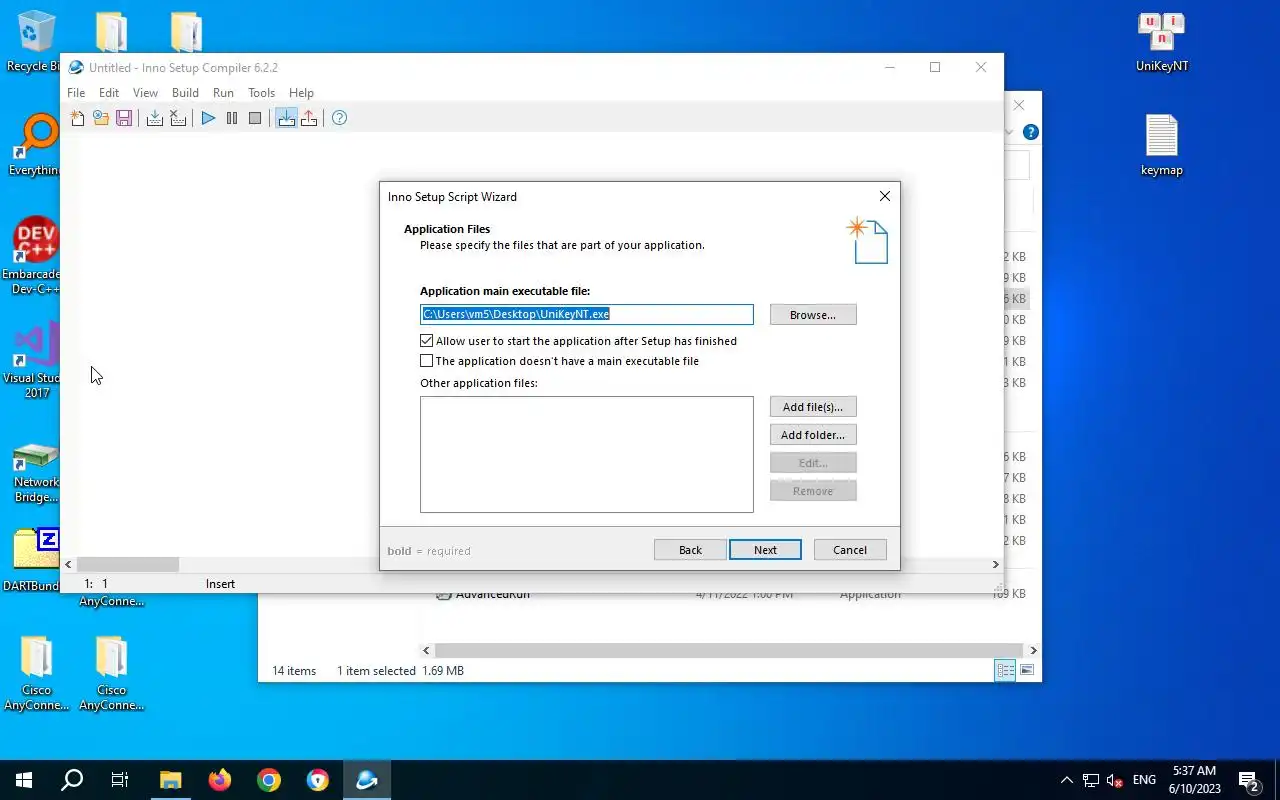Click the Browse... button
Screen dimensions: 1280x800
click(x=813, y=315)
